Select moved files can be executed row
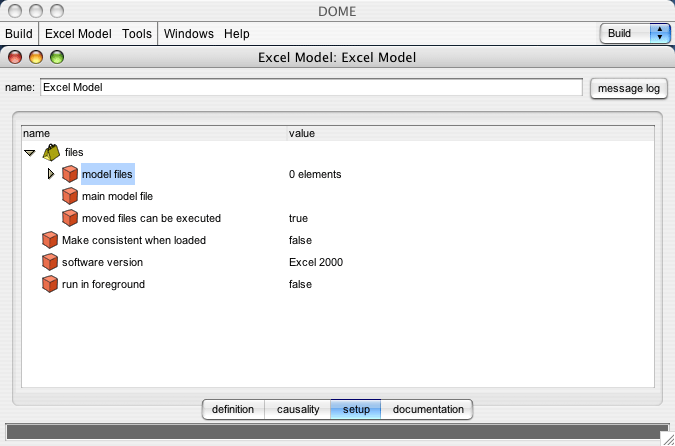675x446 pixels. (x=152, y=218)
